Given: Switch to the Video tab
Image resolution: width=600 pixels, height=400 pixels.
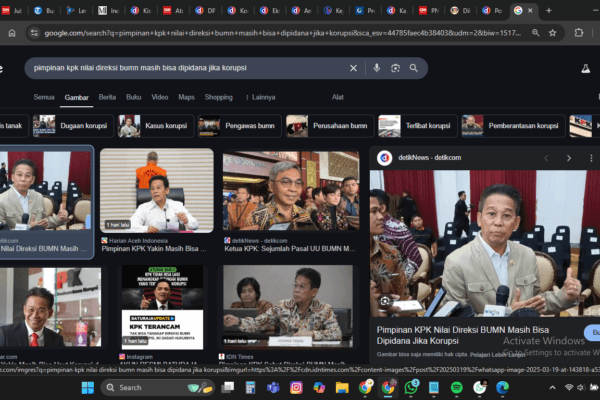Looking at the screenshot, I should pos(160,97).
